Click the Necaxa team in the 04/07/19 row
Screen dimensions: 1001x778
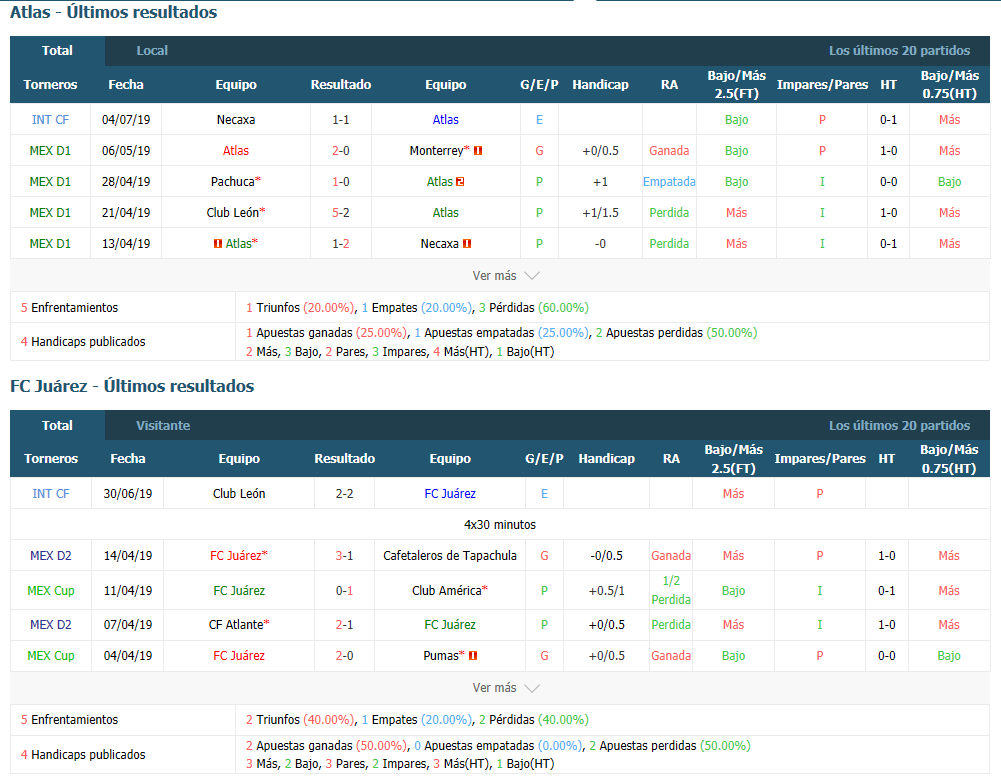[x=236, y=120]
